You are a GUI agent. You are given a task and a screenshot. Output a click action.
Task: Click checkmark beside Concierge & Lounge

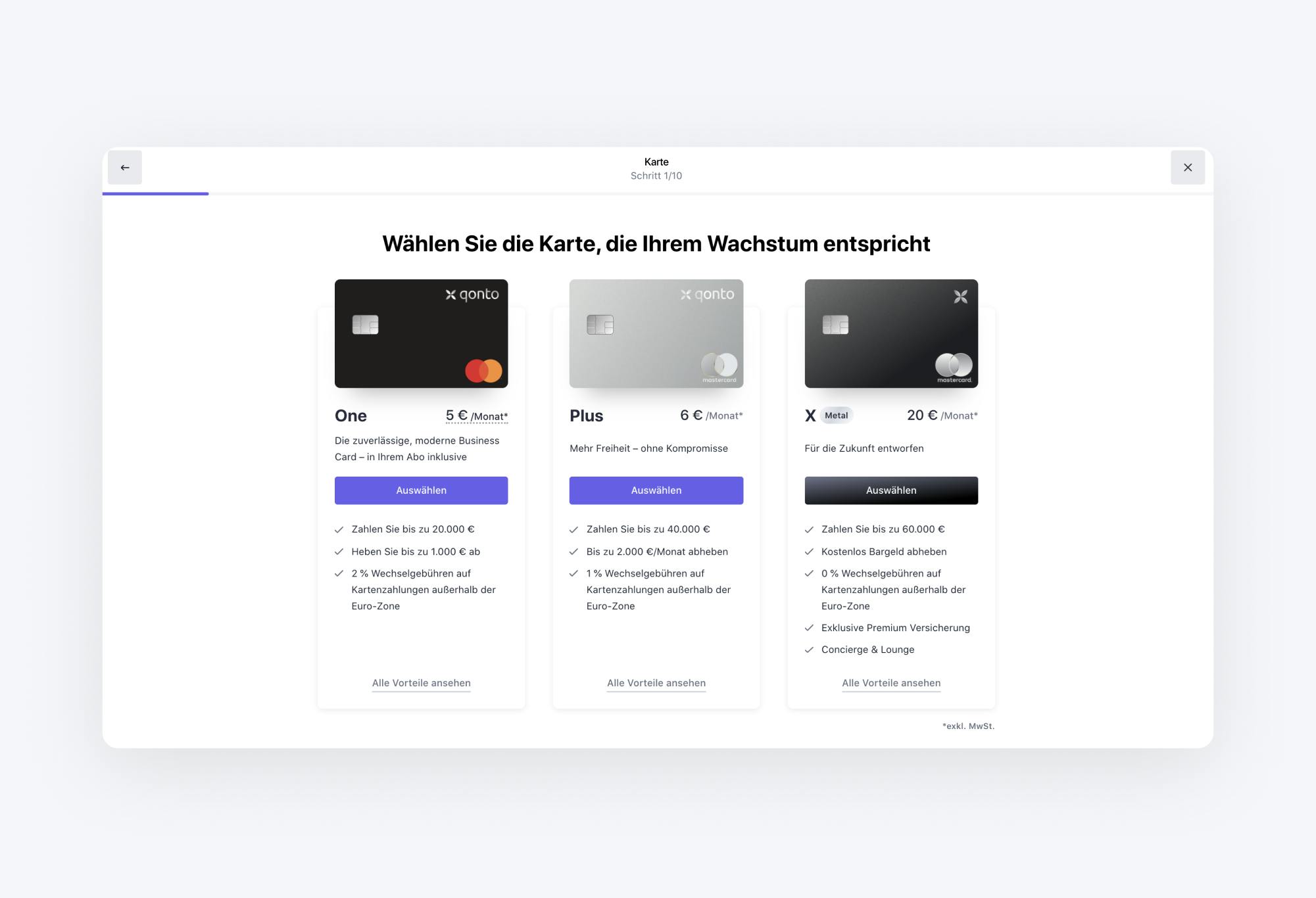pos(809,650)
